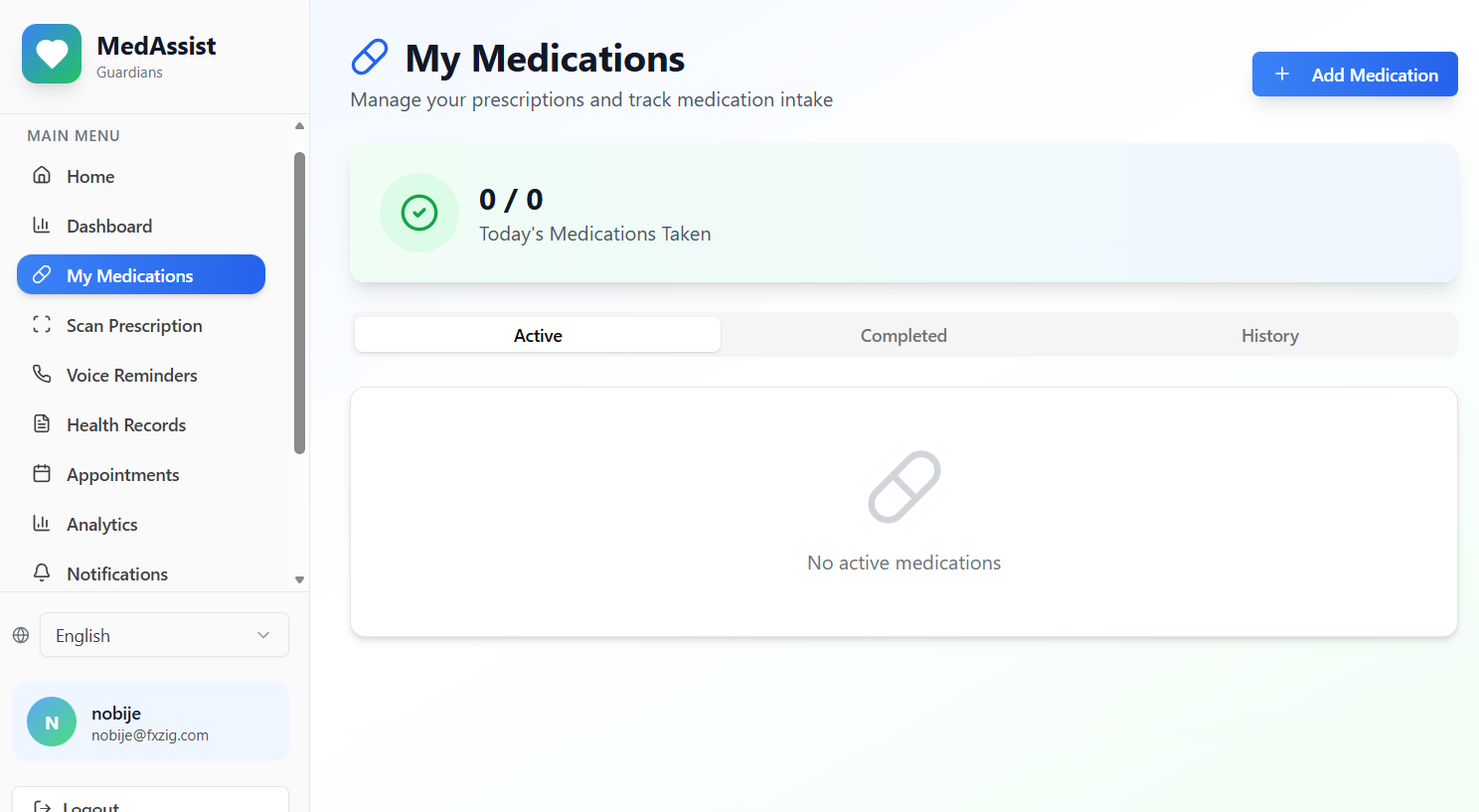Viewport: 1479px width, 812px height.
Task: Click the green checkmark medications status icon
Action: click(418, 212)
